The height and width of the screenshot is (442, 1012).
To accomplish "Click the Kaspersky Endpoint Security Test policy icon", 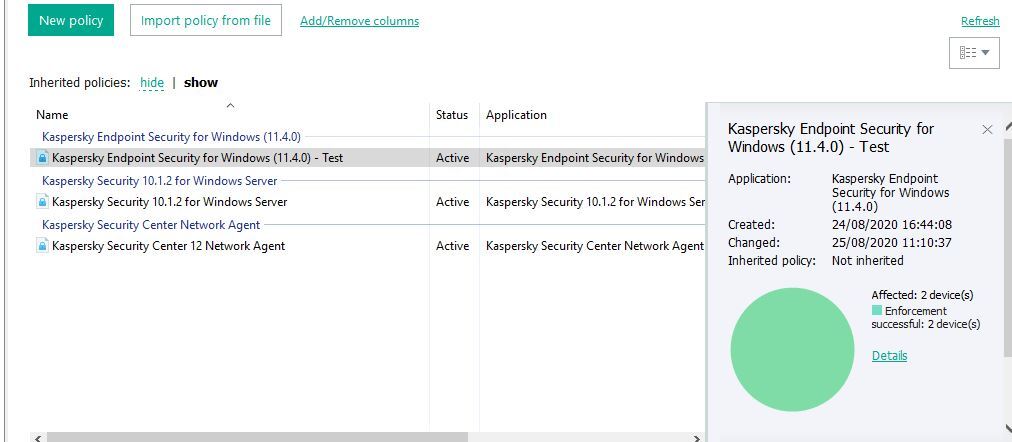I will (x=43, y=158).
